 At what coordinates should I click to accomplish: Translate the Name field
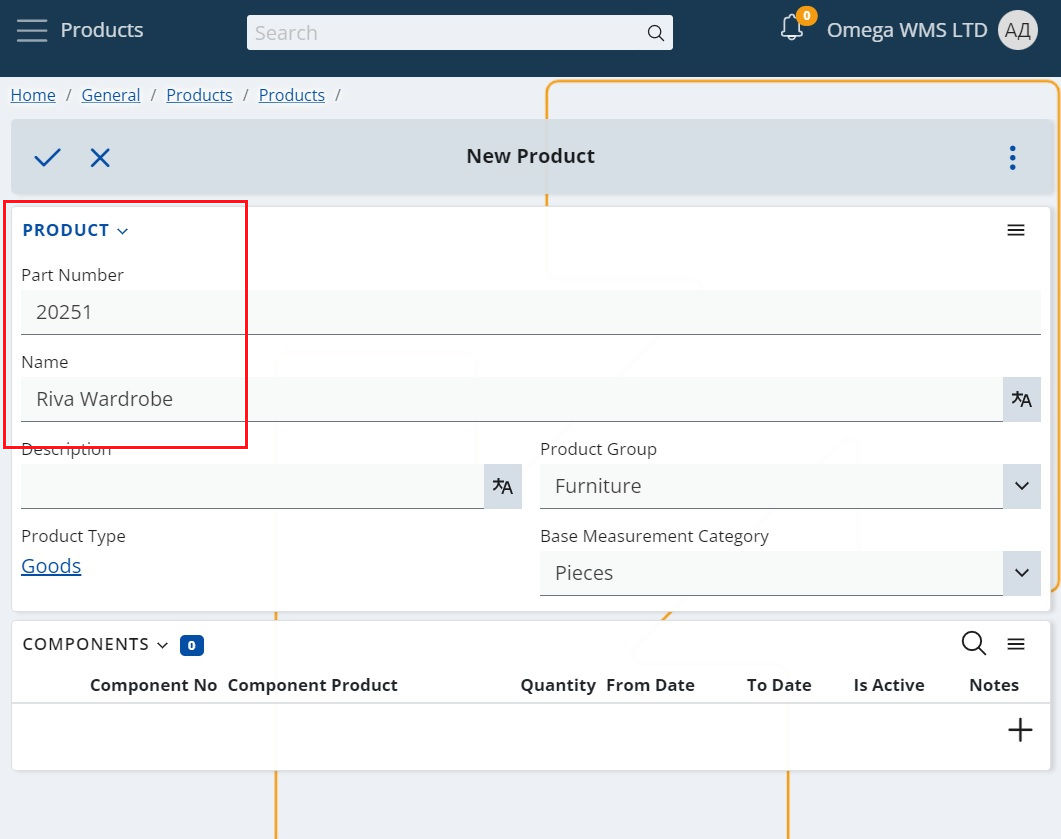[1022, 399]
